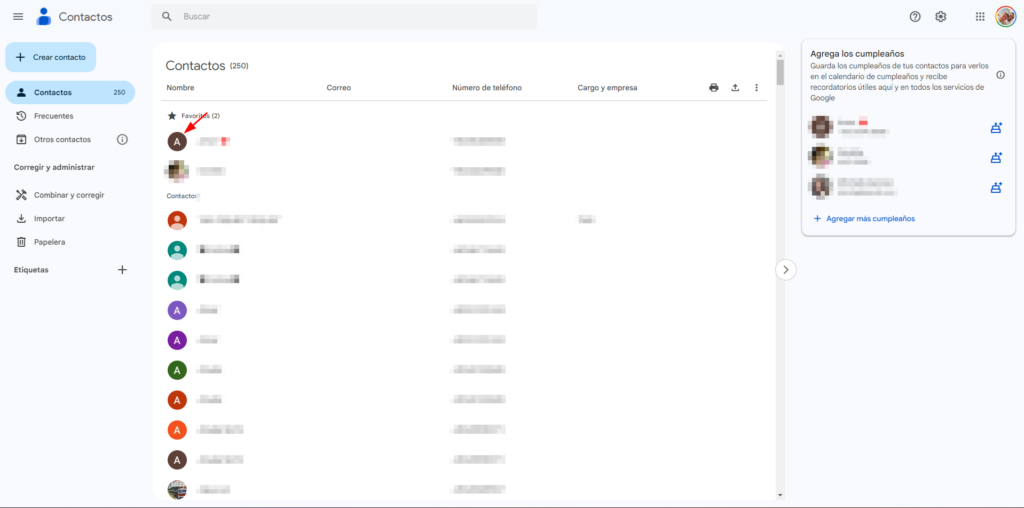Add birthday for first suggested contact
The height and width of the screenshot is (508, 1024).
[996, 128]
